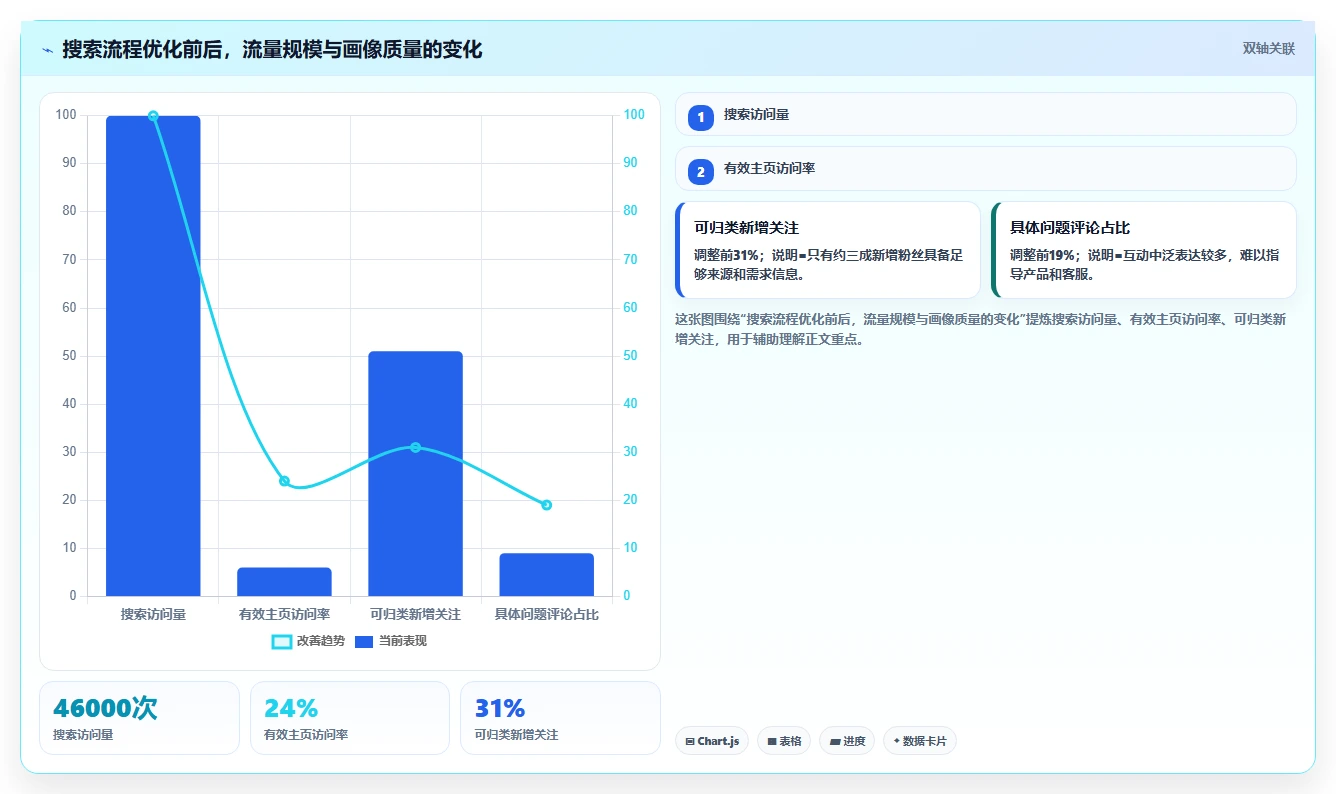Open the 可归类新增关注 card
Screen dimensions: 1336x794
[828, 250]
